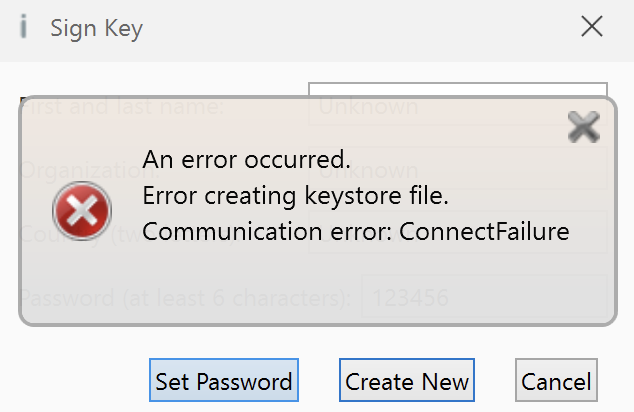Focus the Country code input field
634x412 pixels.
(x=457, y=234)
